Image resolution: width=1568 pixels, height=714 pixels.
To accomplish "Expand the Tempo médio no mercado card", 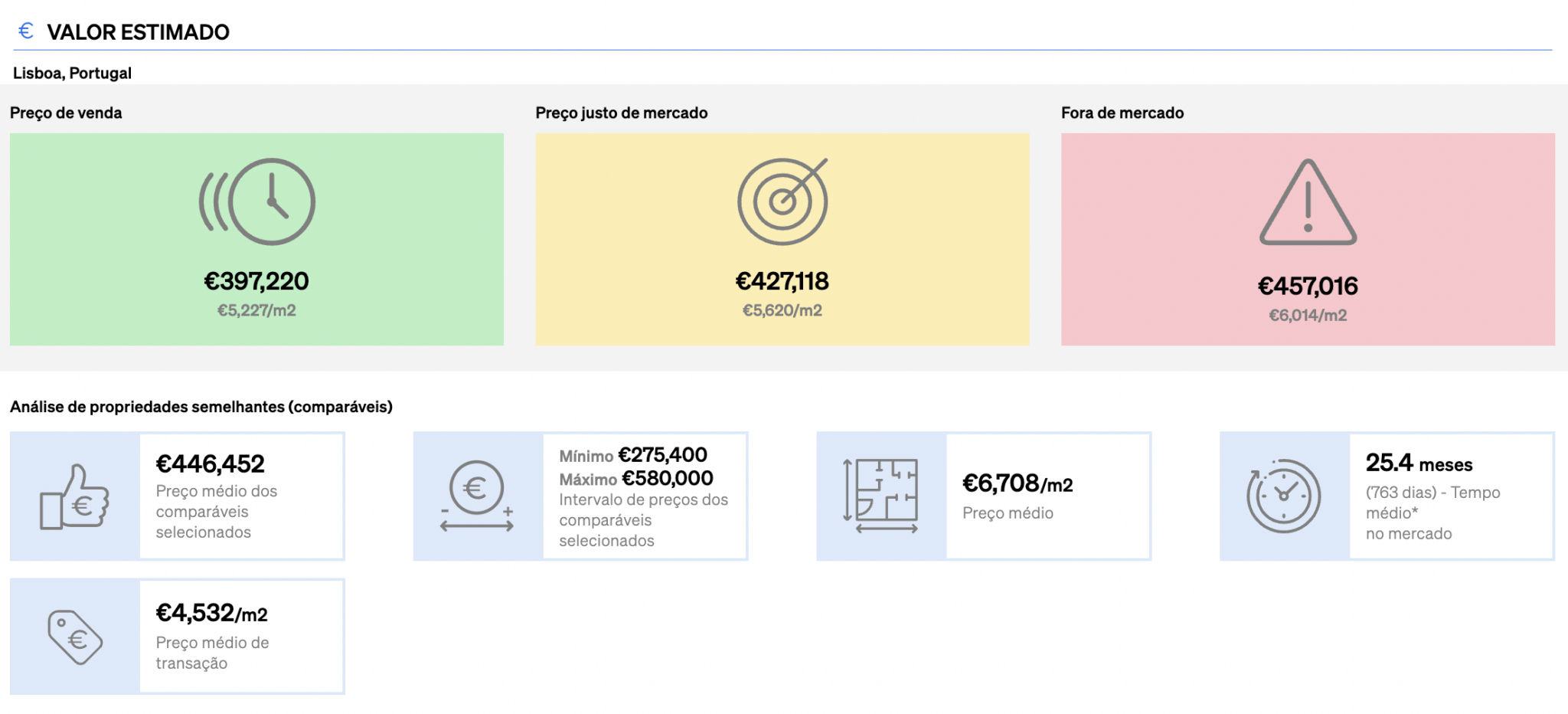I will 1389,496.
